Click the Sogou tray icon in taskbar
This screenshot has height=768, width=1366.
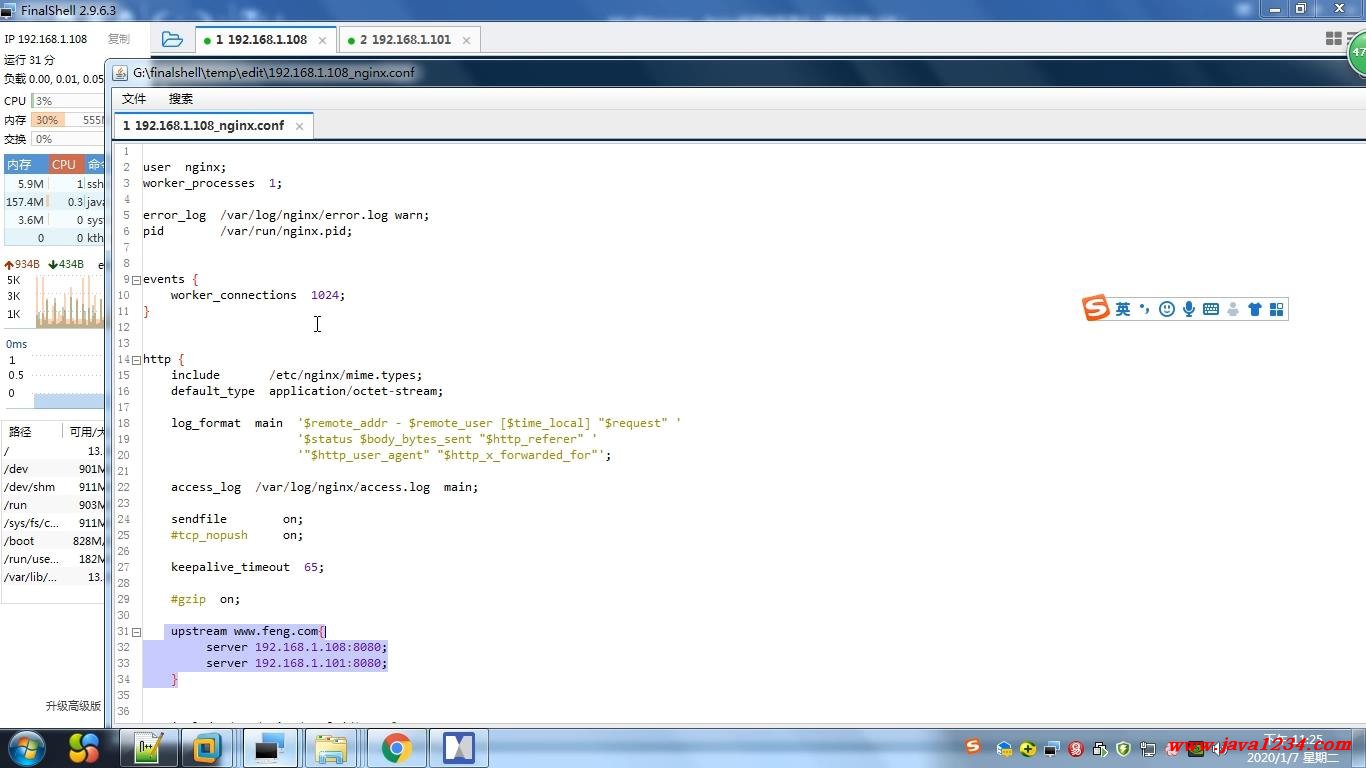pyautogui.click(x=973, y=747)
